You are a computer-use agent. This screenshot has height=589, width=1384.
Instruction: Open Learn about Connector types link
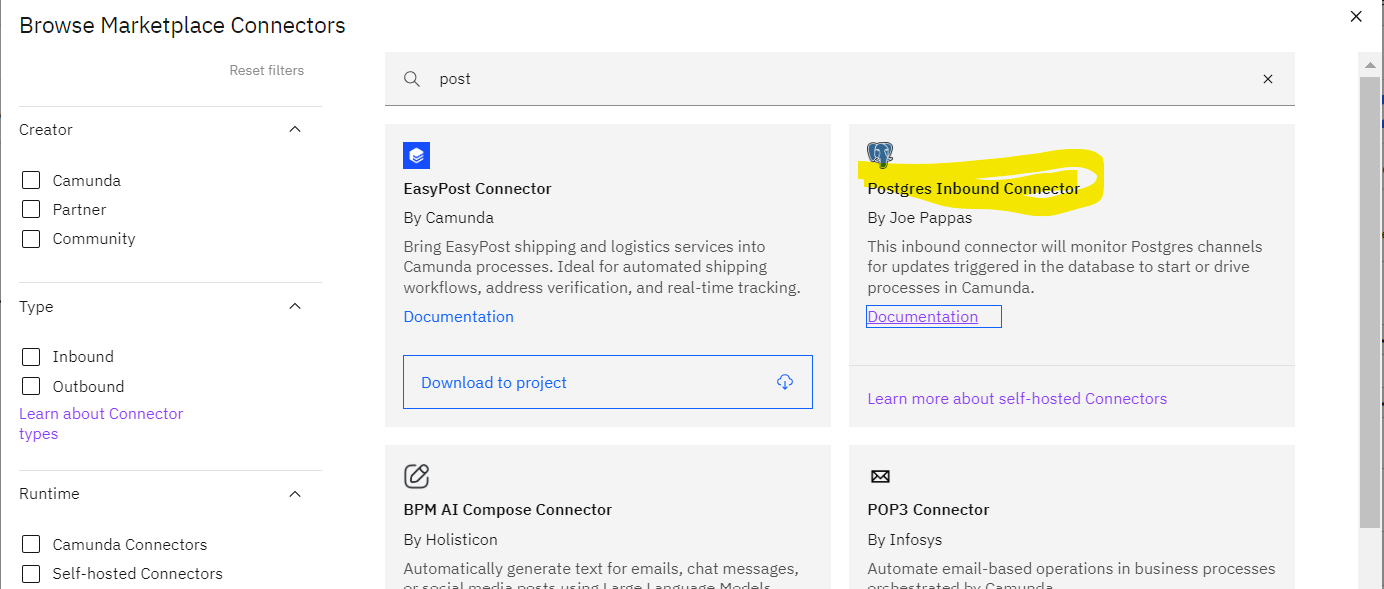click(x=101, y=424)
